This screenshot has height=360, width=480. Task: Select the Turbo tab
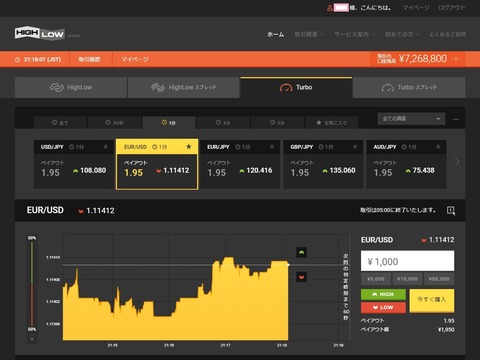[296, 87]
